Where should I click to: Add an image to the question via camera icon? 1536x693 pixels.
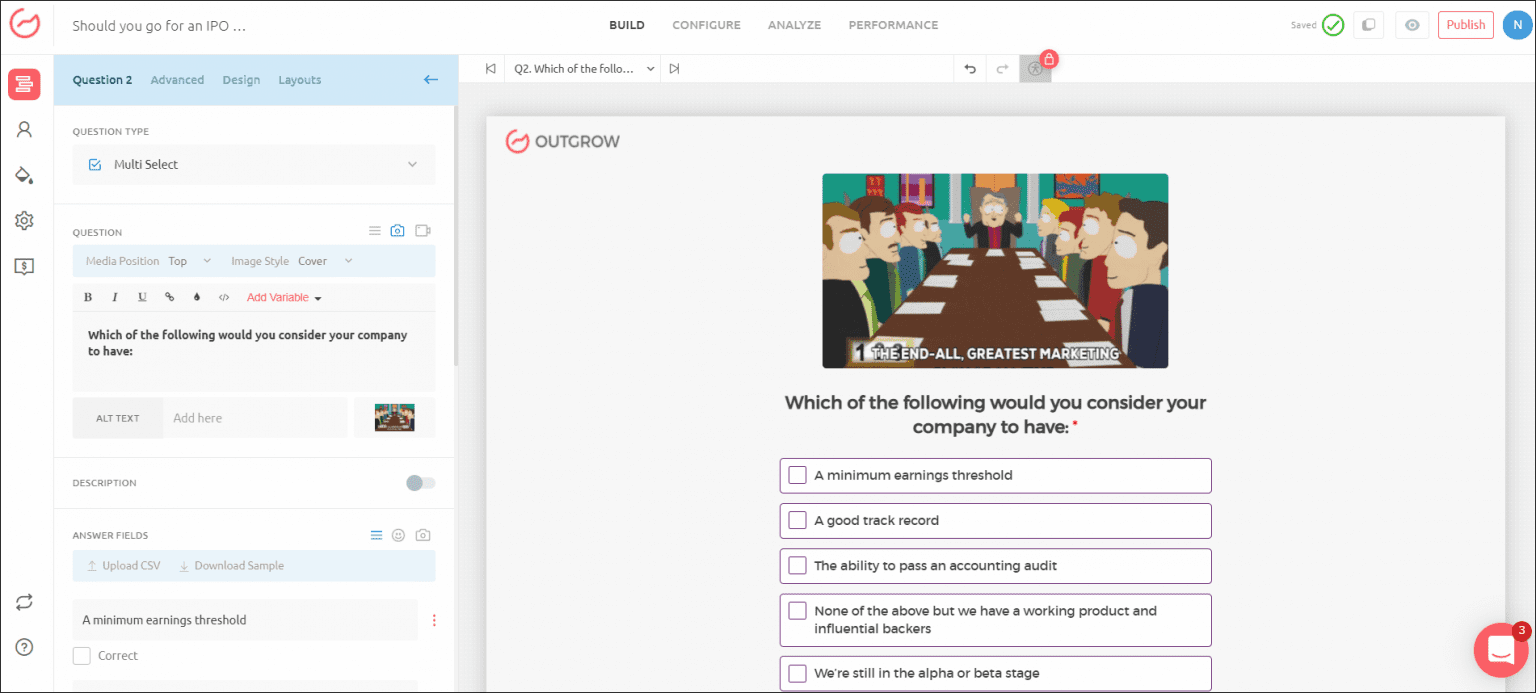397,230
